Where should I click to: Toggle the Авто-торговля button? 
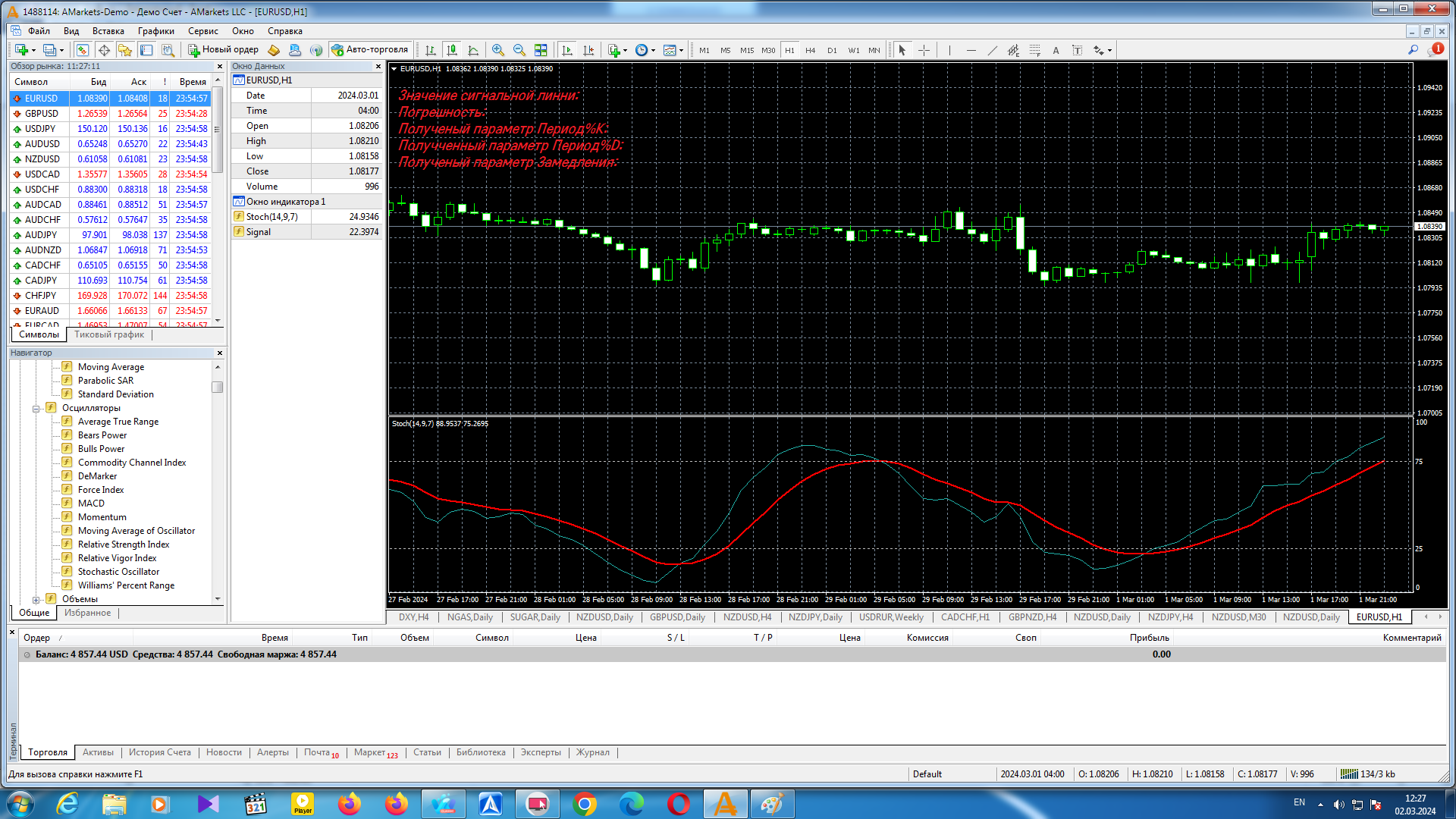(370, 50)
